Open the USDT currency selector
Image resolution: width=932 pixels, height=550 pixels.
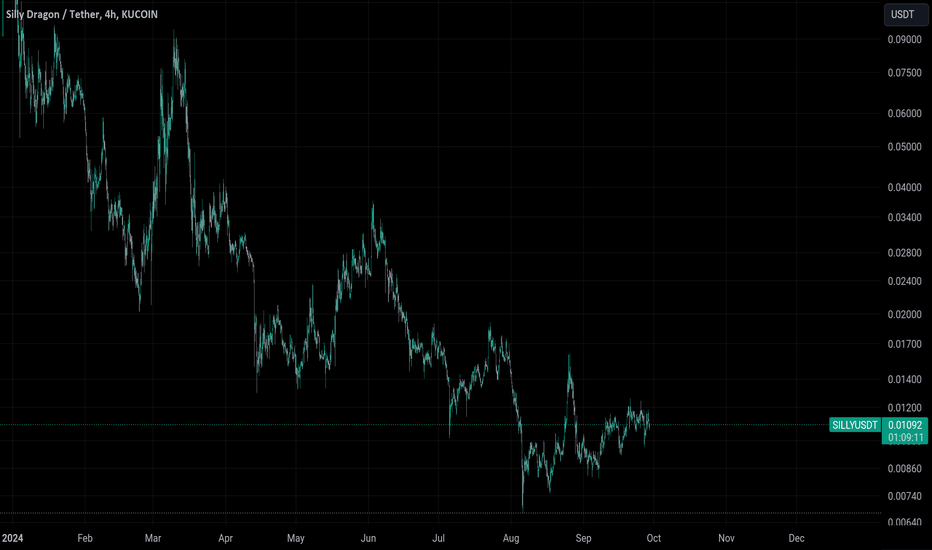pyautogui.click(x=906, y=14)
